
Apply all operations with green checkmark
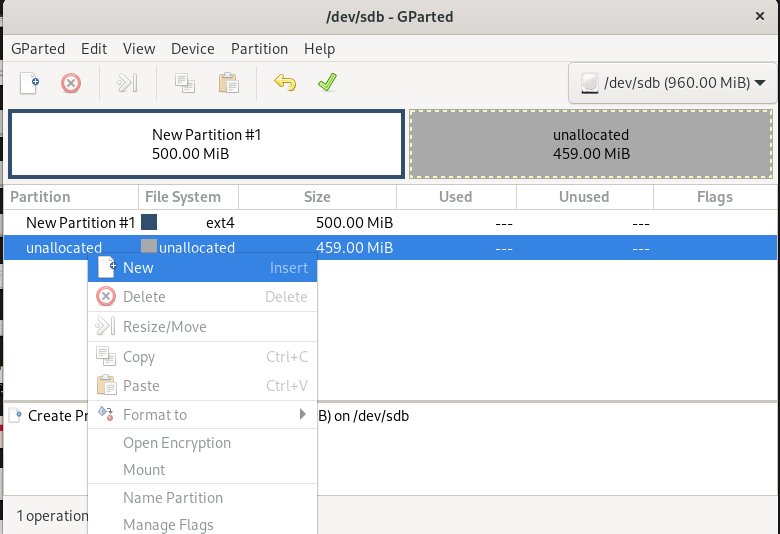click(x=327, y=83)
